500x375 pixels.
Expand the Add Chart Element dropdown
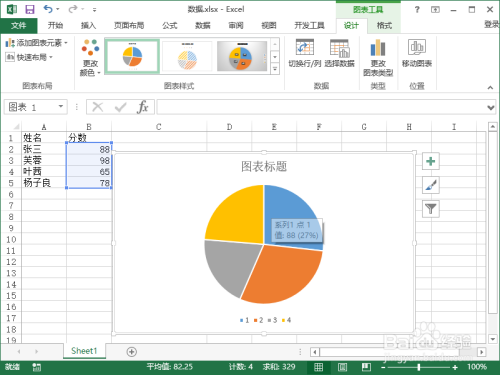(36, 43)
